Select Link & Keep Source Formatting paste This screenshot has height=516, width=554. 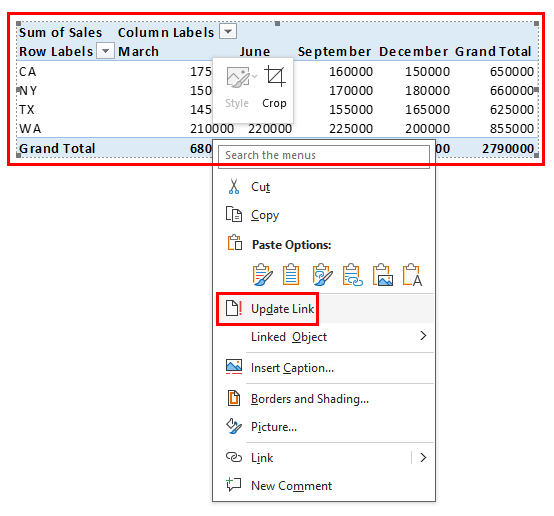click(322, 275)
